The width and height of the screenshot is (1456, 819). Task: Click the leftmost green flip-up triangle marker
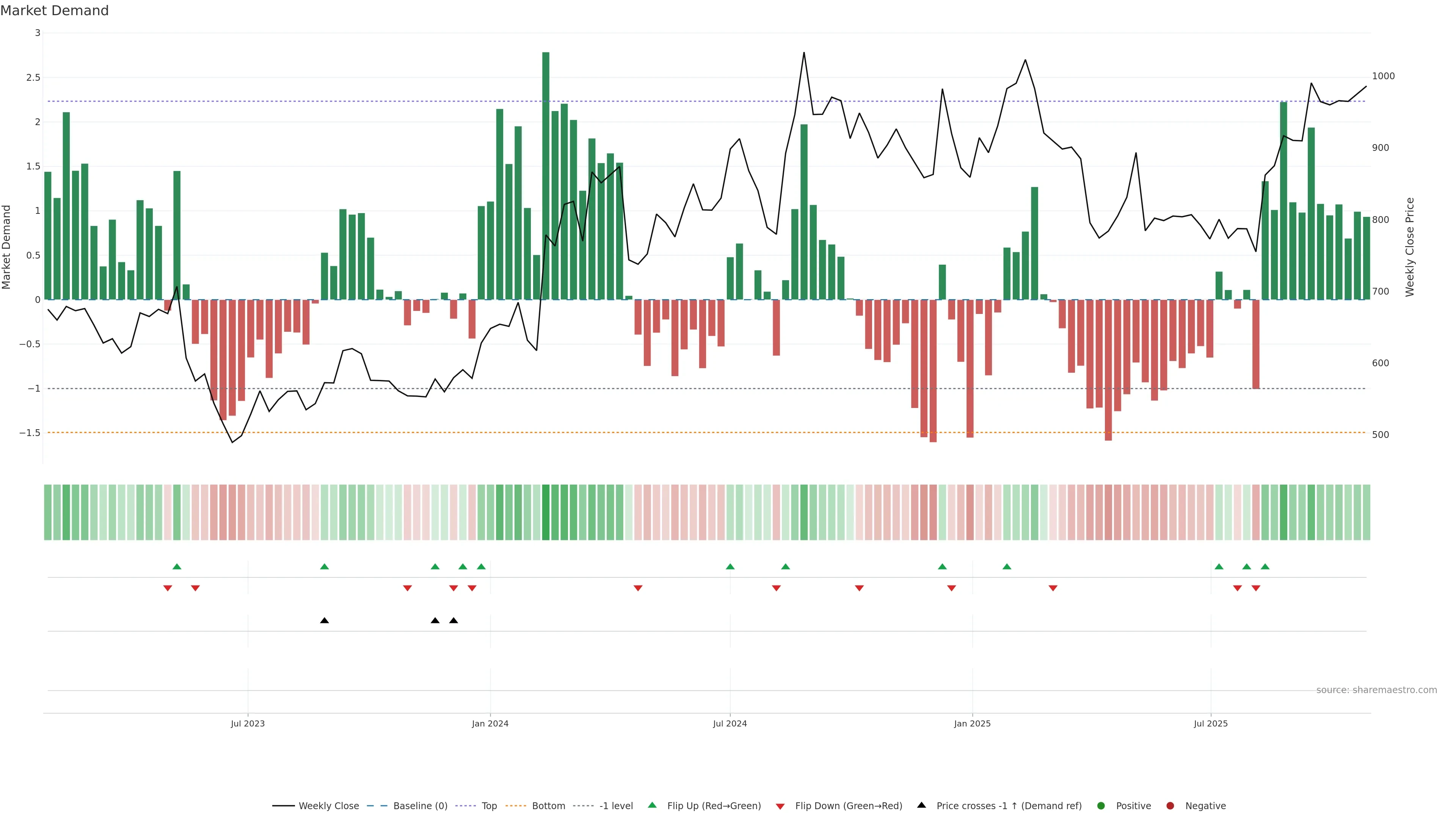tap(177, 566)
